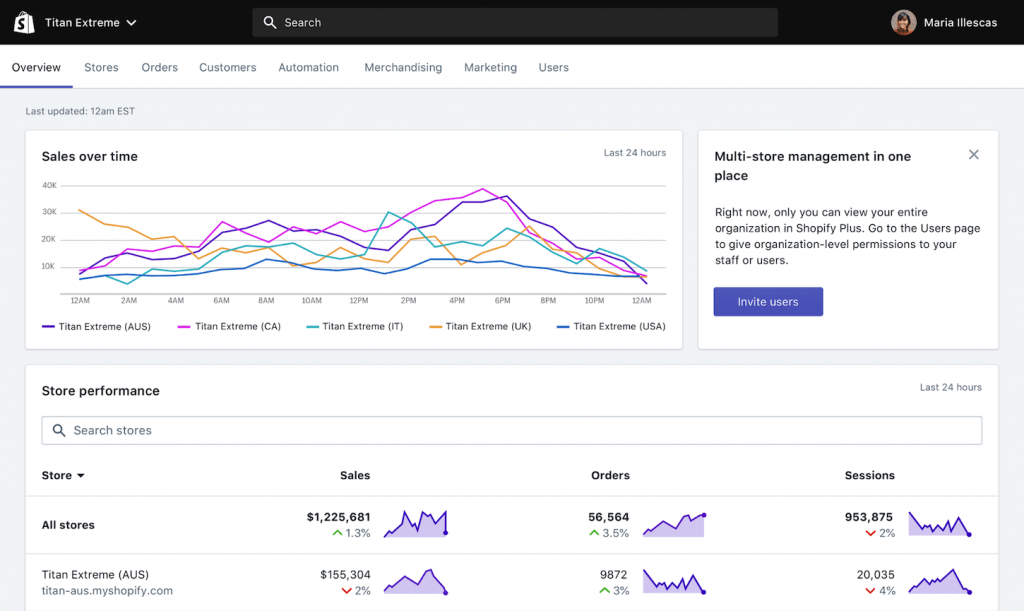This screenshot has height=611, width=1024.
Task: Click the Store performance heading
Action: (x=101, y=391)
